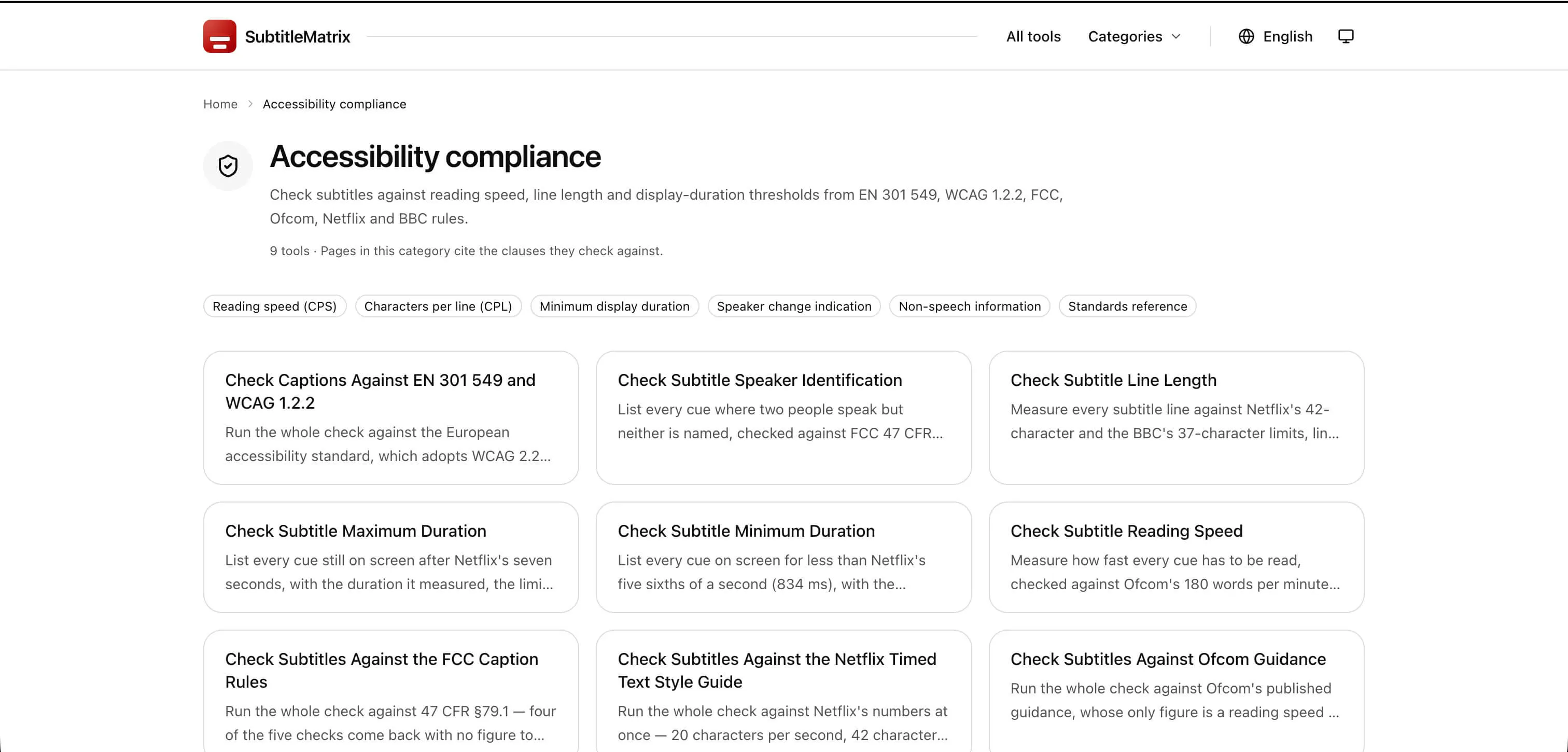Viewport: 1568px width, 752px height.
Task: Open Check Subtitles Against the FCC Caption Rules
Action: pos(391,691)
